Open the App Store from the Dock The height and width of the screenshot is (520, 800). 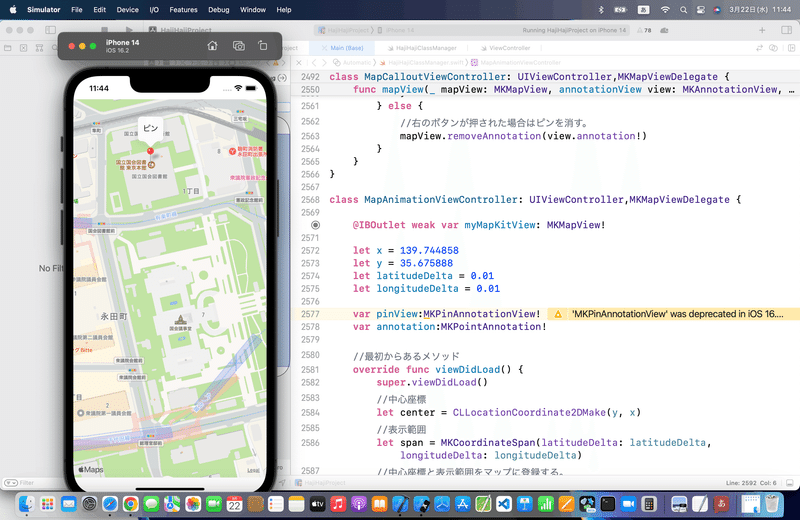point(462,504)
